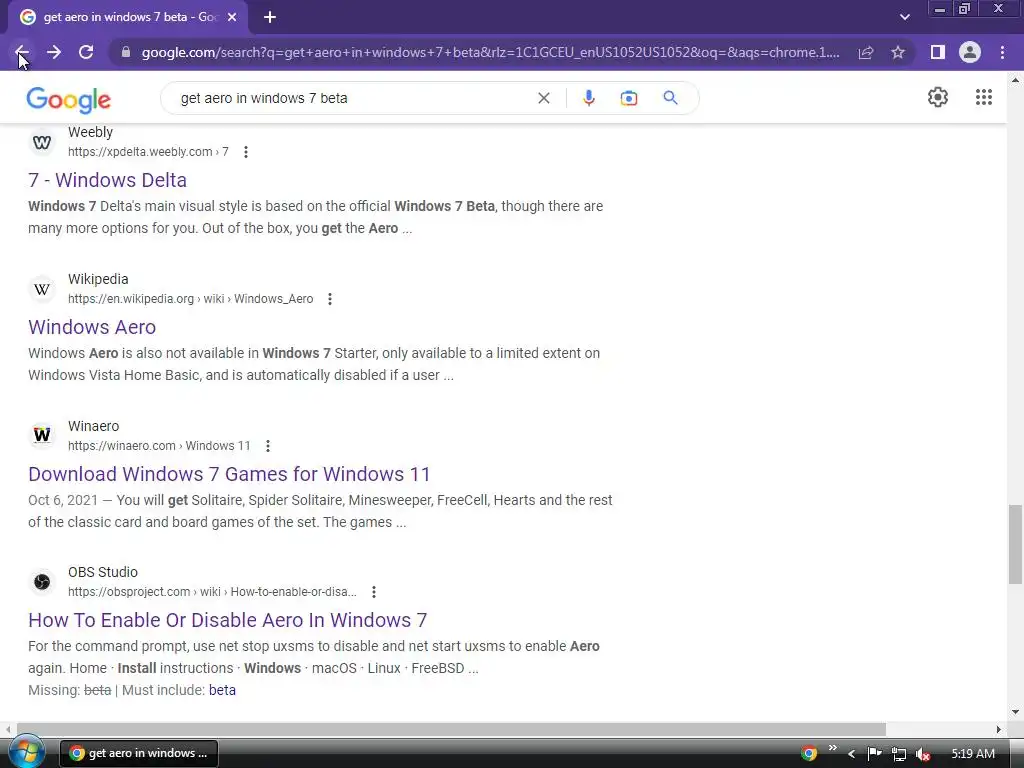Image resolution: width=1024 pixels, height=768 pixels.
Task: Click the 5:19 AM clock
Action: point(973,754)
